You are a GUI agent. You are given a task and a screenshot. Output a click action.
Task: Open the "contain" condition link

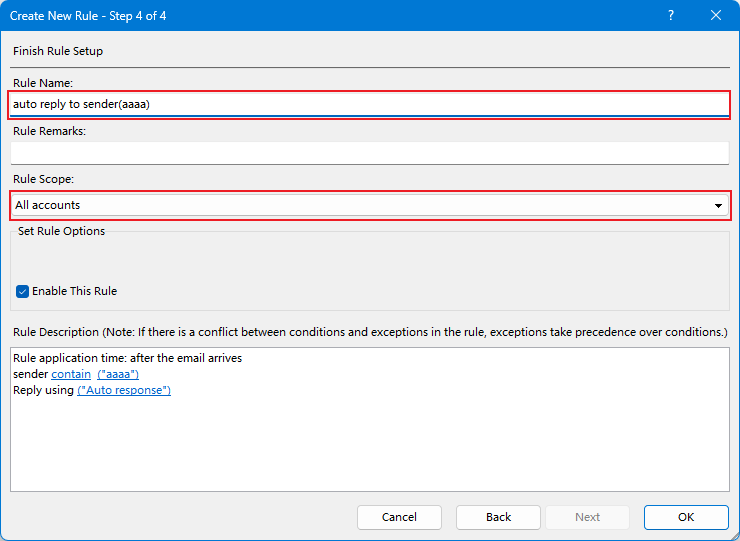[71, 374]
